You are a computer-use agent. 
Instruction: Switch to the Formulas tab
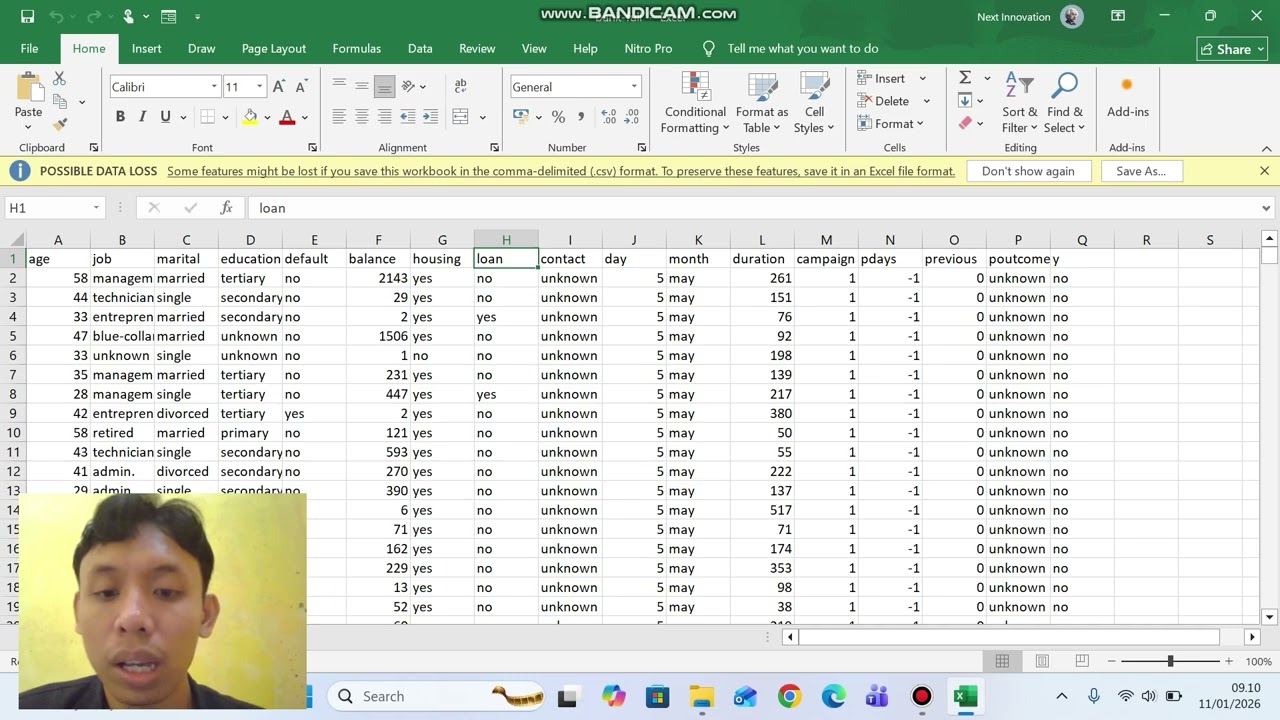click(356, 48)
